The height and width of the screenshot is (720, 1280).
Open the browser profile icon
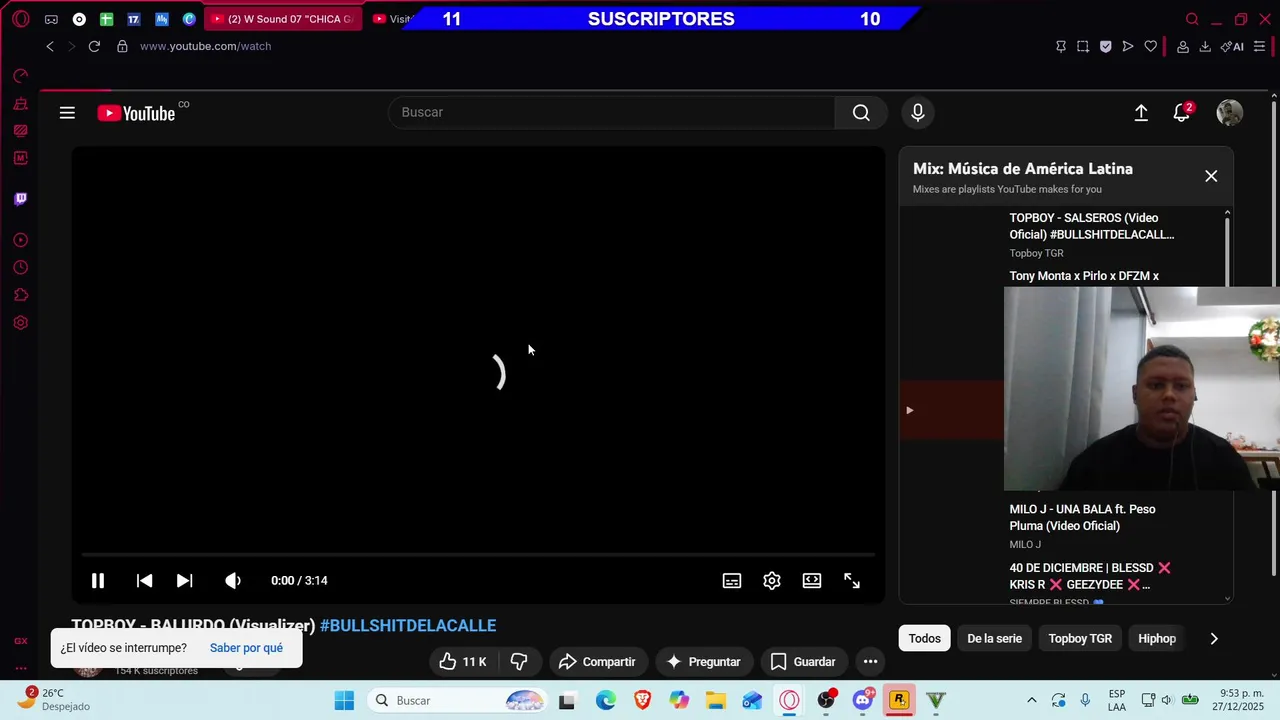(x=1183, y=46)
